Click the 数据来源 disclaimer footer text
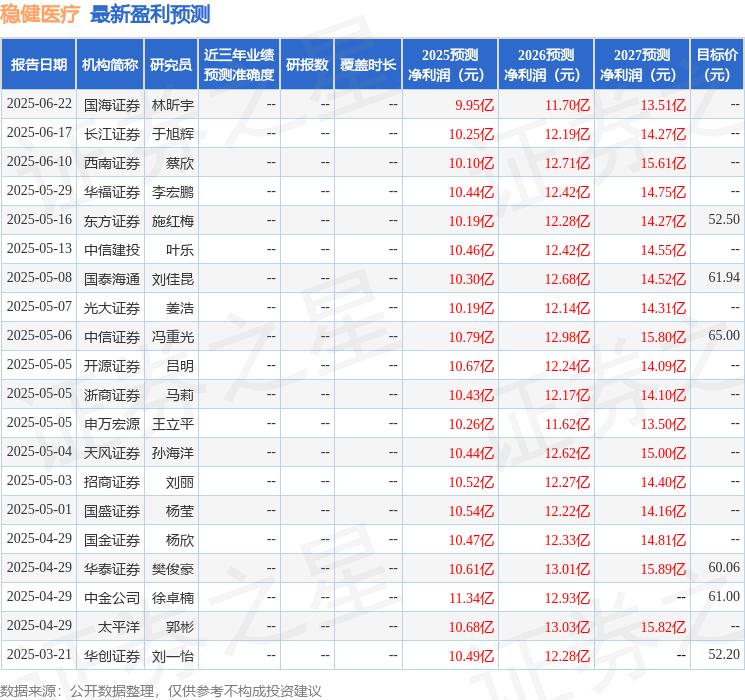 (x=161, y=690)
